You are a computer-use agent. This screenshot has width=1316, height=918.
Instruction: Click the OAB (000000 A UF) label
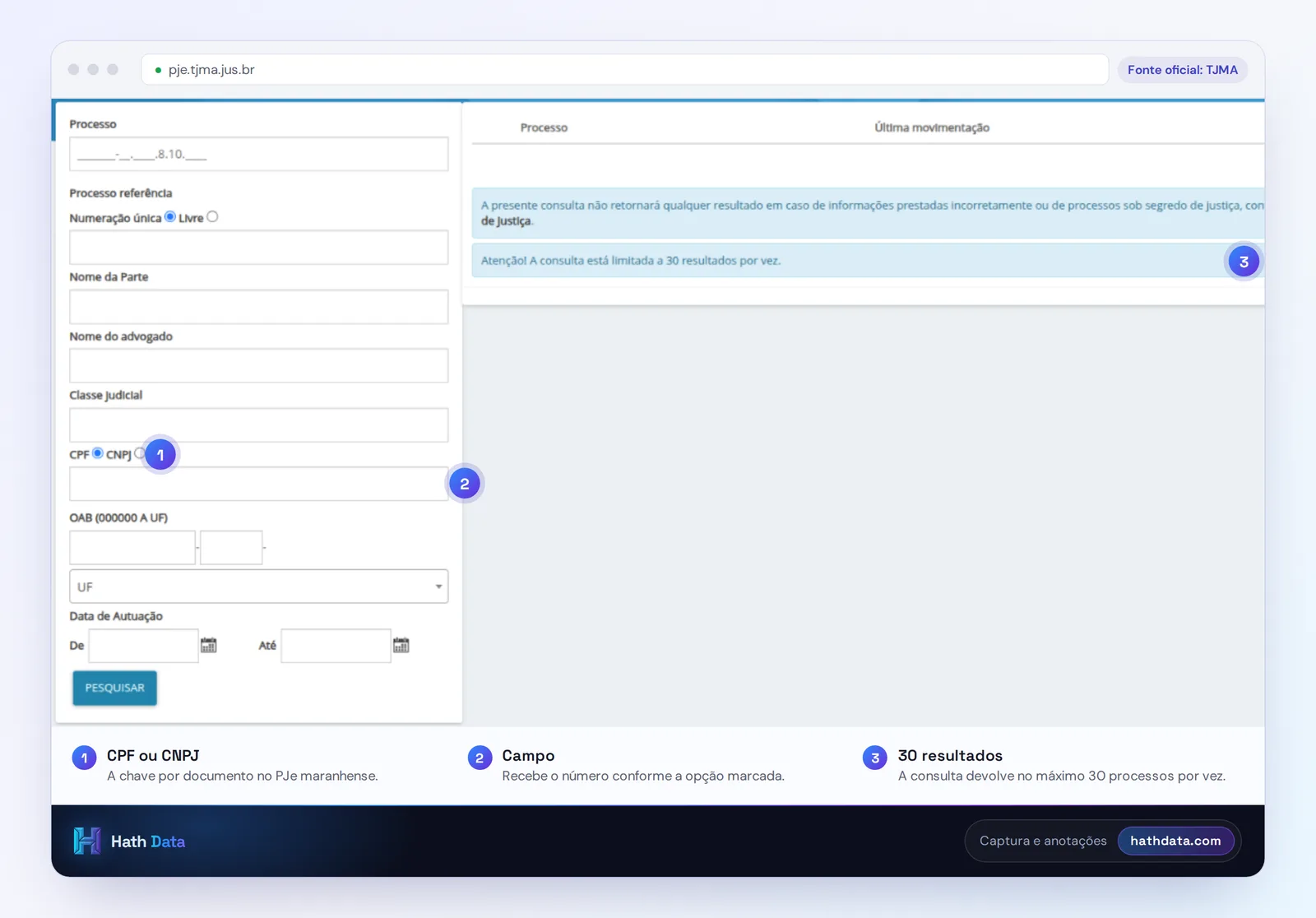click(x=118, y=517)
